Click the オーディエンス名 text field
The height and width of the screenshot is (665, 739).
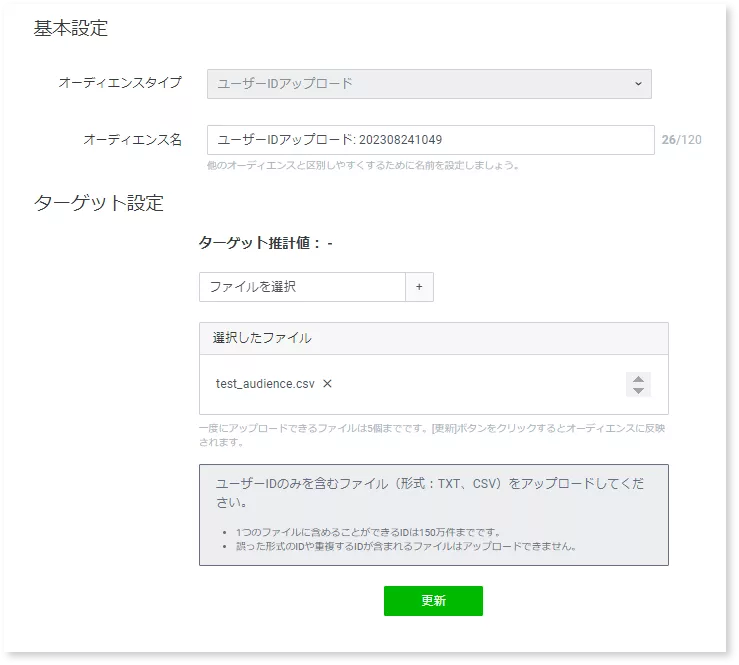coord(430,140)
